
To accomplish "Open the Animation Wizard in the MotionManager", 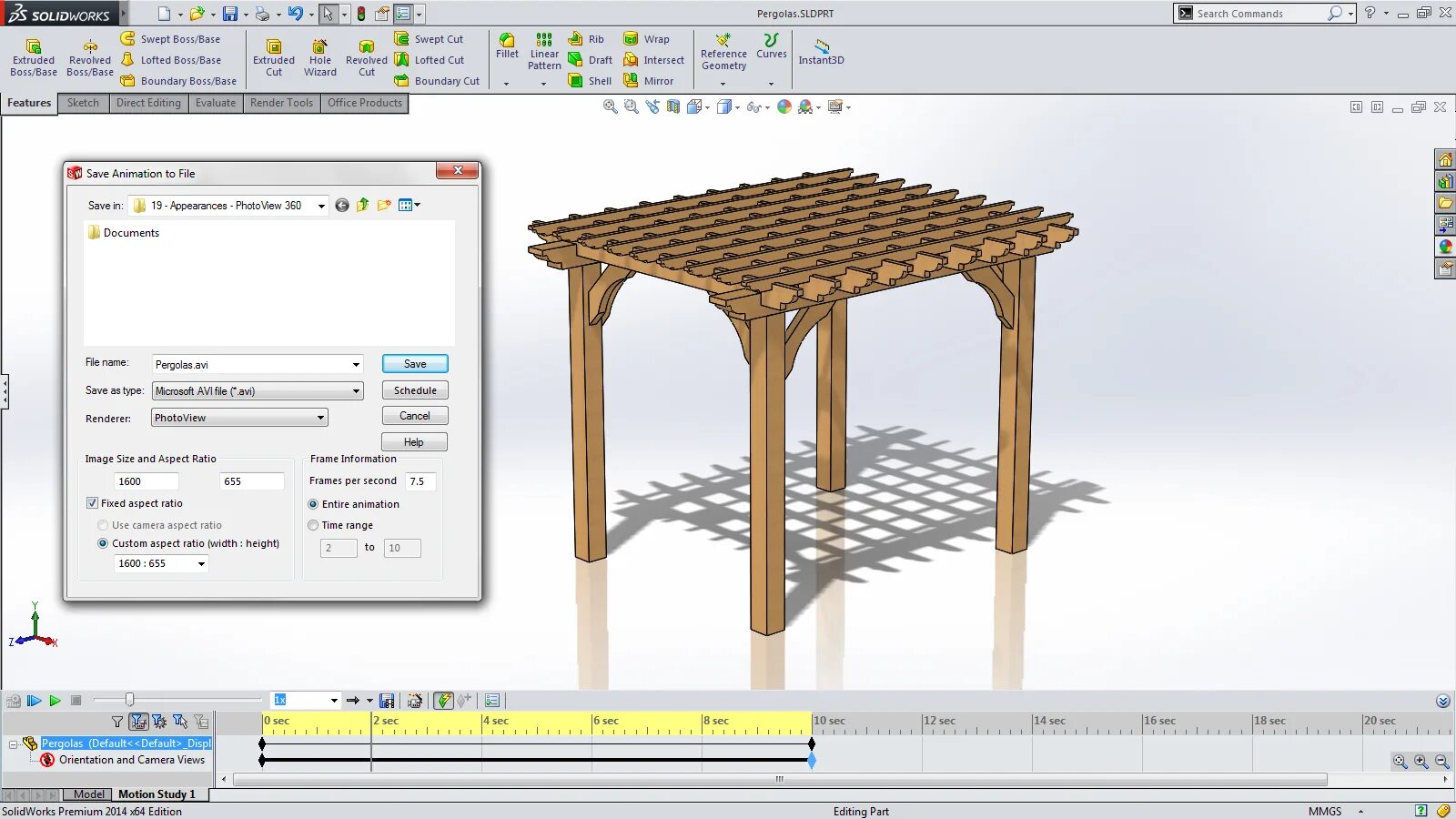I will tap(415, 700).
